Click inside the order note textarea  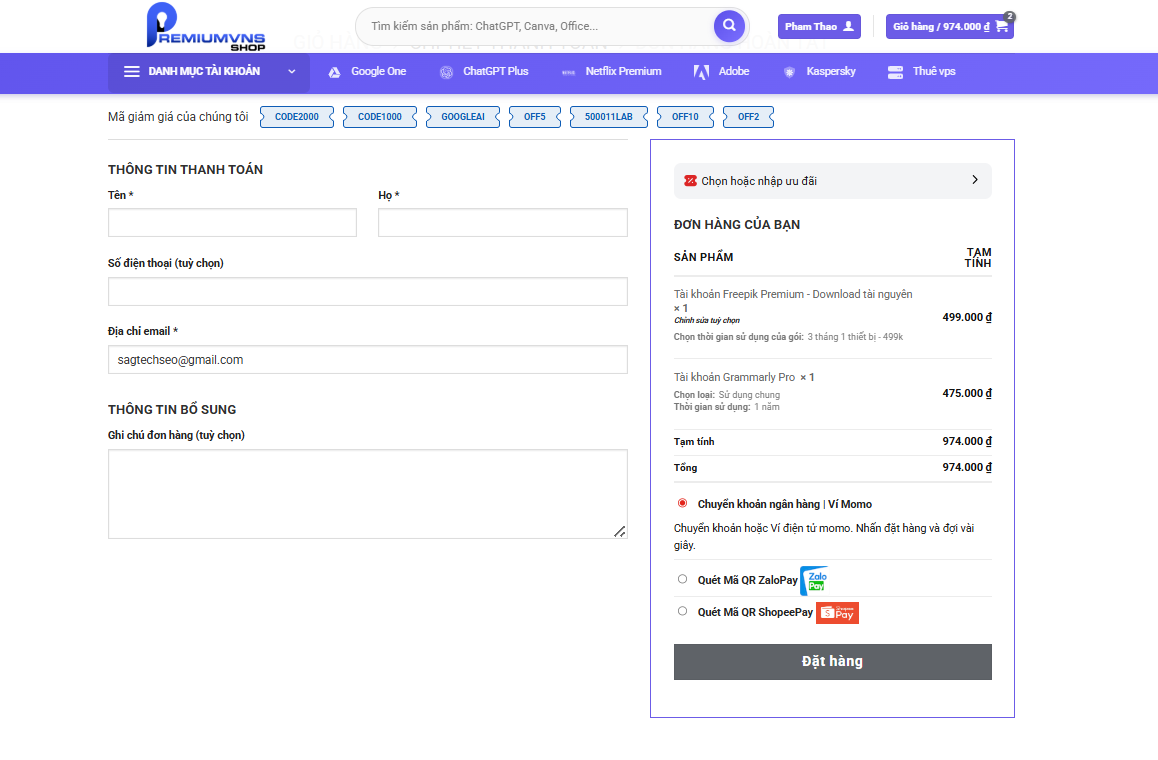pyautogui.click(x=367, y=493)
